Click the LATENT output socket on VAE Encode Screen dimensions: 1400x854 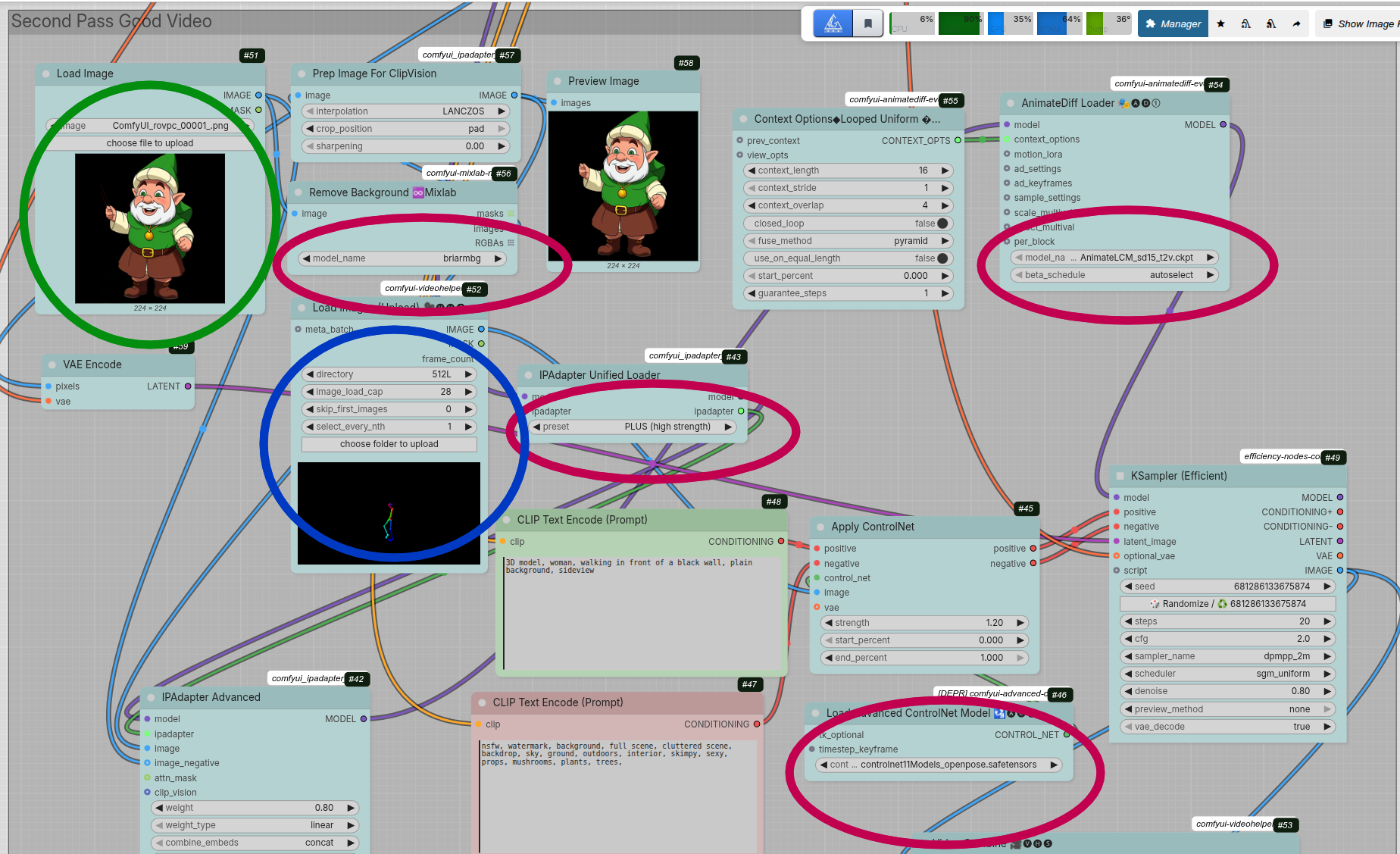point(188,386)
